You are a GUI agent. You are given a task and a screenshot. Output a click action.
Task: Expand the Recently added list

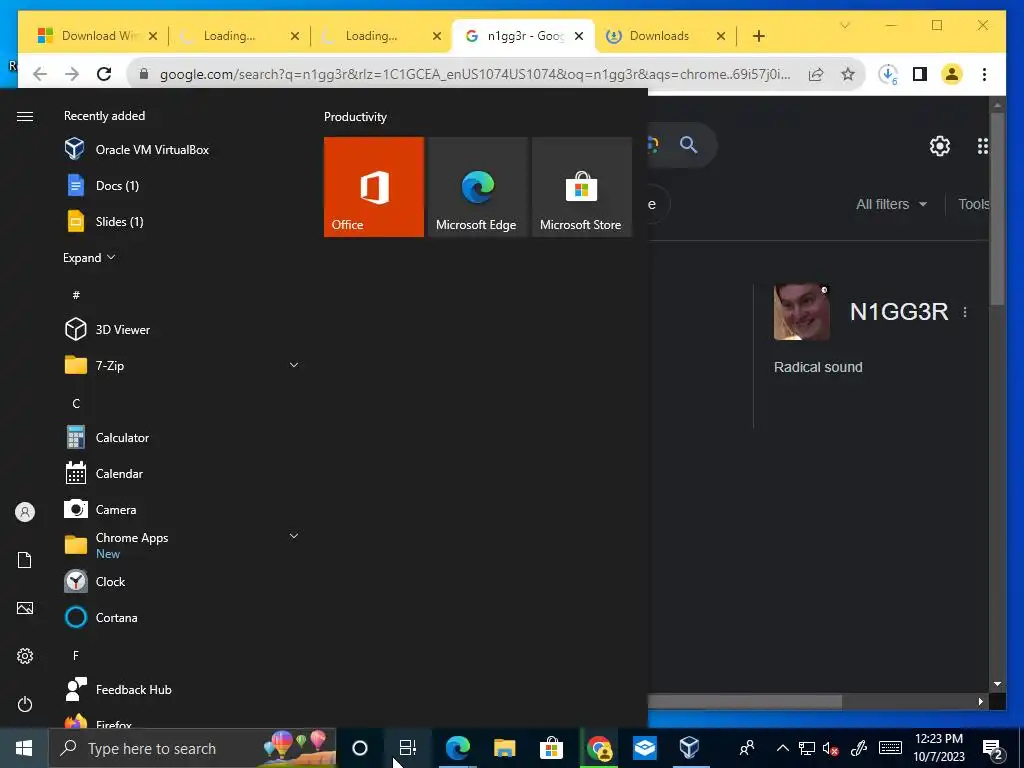(x=89, y=257)
